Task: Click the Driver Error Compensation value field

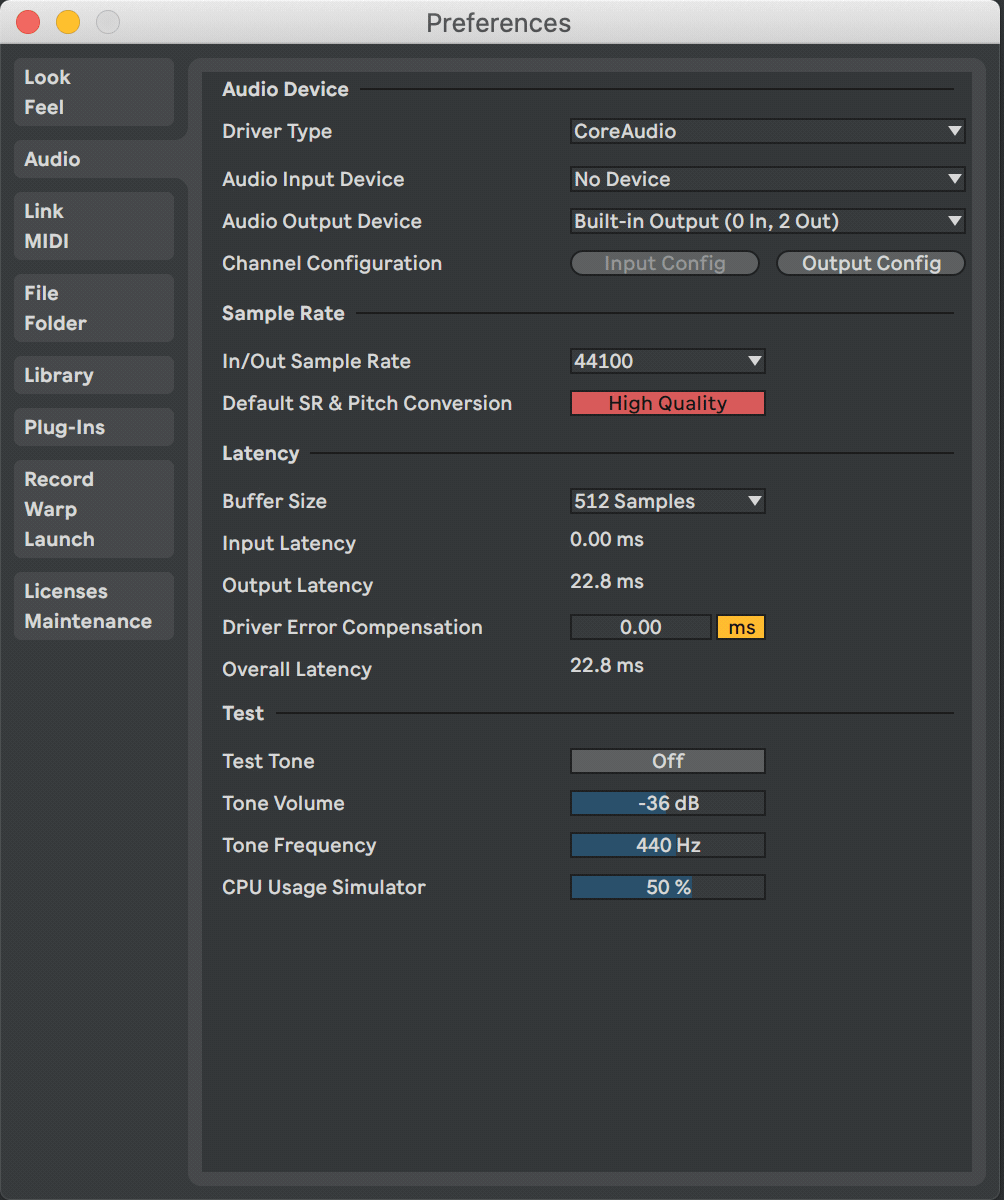Action: [640, 627]
